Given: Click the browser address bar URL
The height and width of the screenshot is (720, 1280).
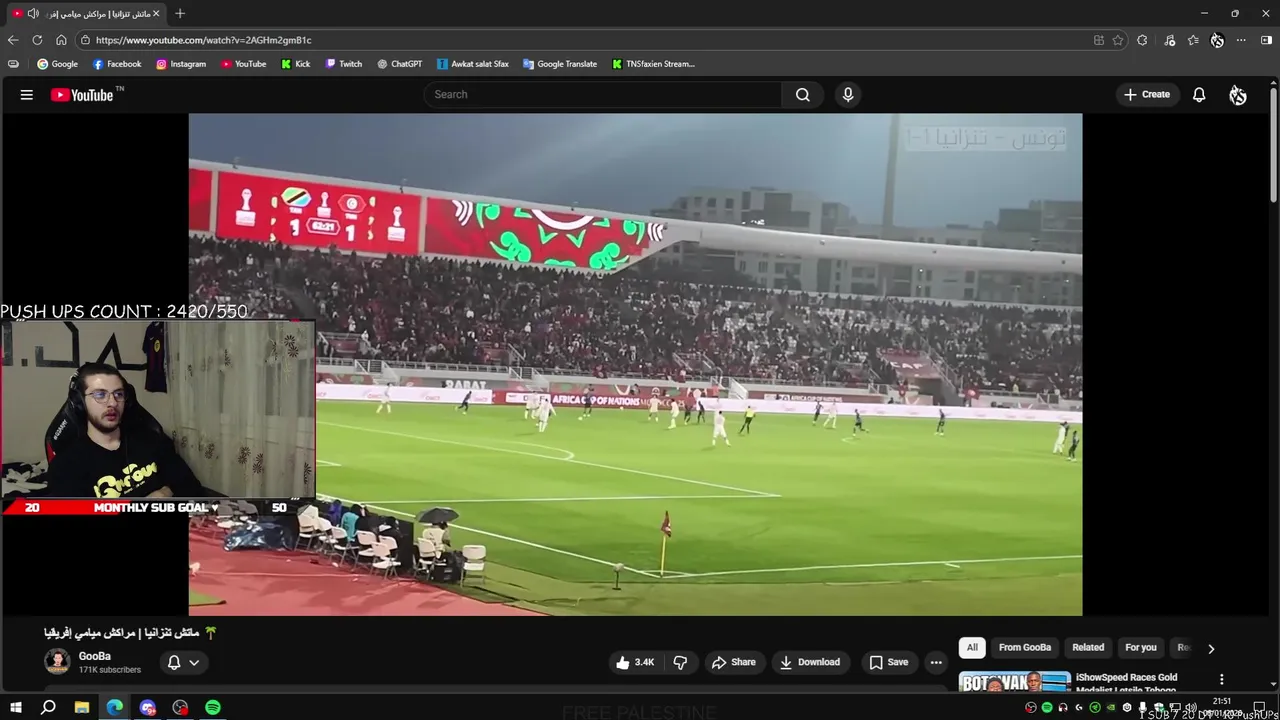Looking at the screenshot, I should (x=204, y=40).
